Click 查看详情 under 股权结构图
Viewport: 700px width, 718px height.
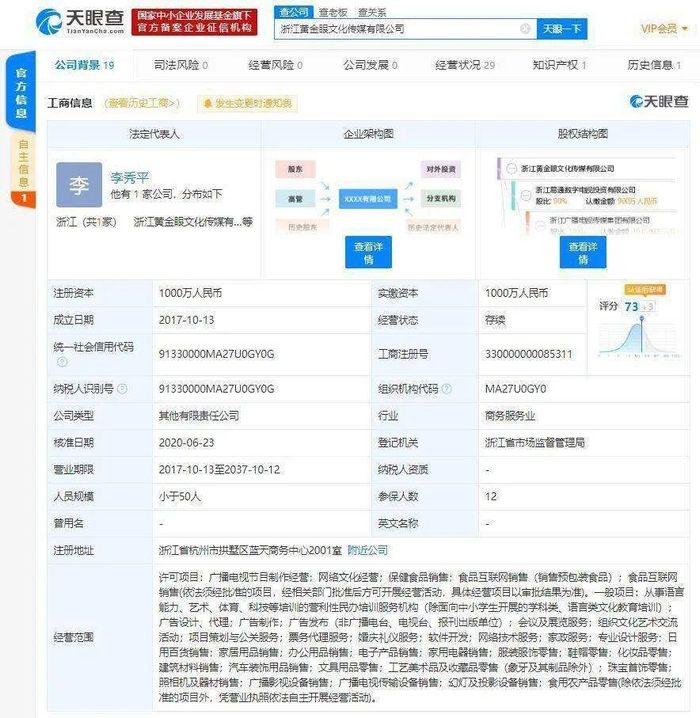pos(583,253)
